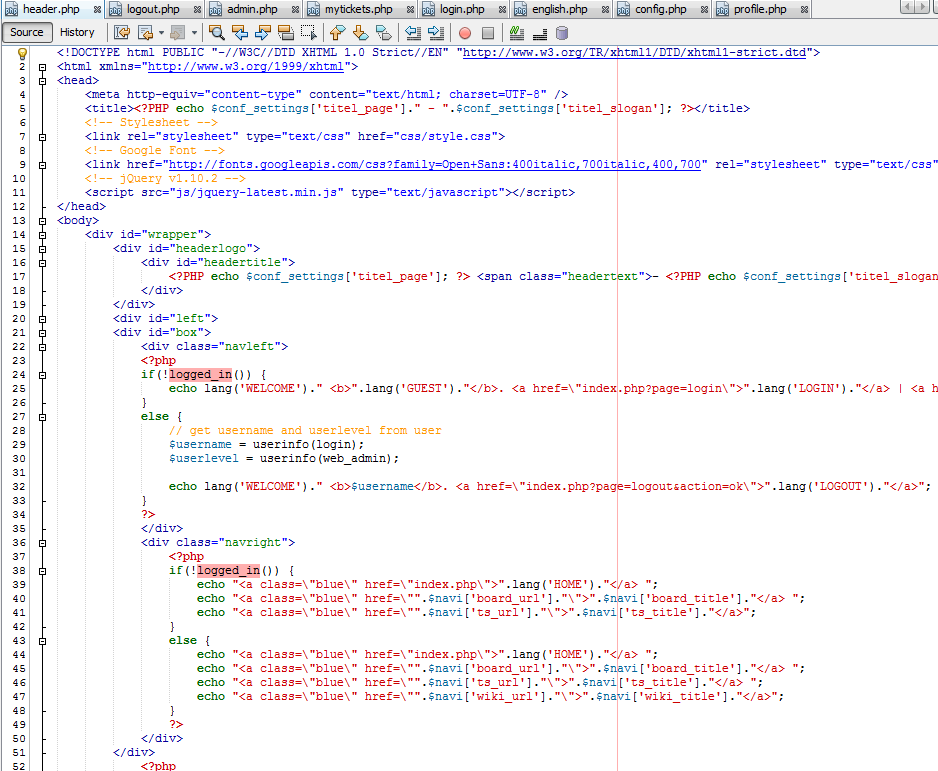
Task: Switch to History view
Action: tap(77, 32)
